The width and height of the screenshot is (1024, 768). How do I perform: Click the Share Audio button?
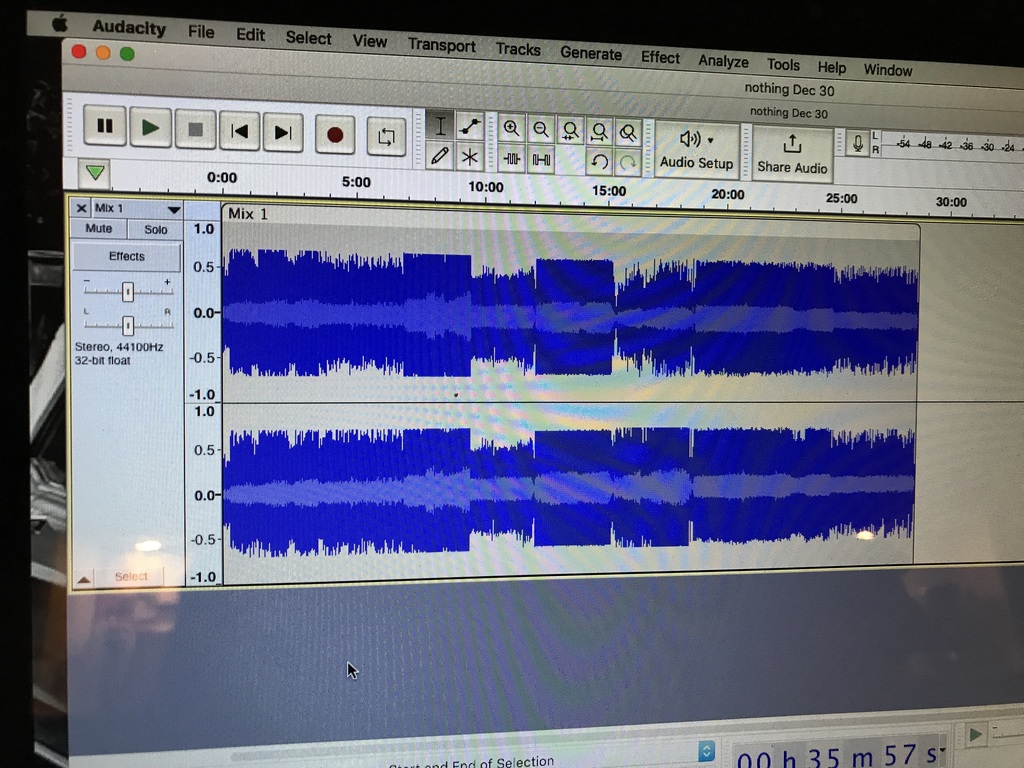point(792,154)
